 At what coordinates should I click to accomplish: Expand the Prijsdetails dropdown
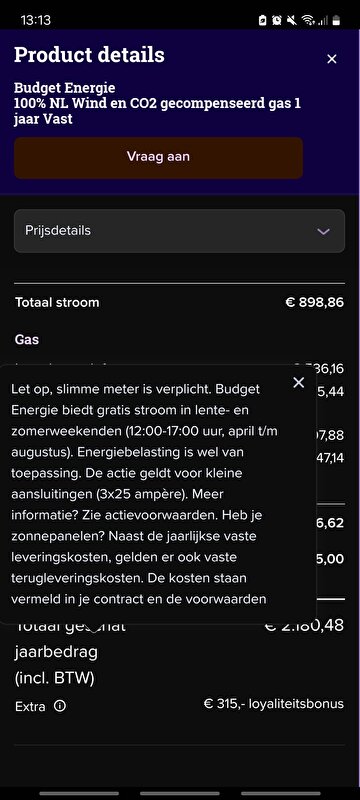[x=179, y=231]
